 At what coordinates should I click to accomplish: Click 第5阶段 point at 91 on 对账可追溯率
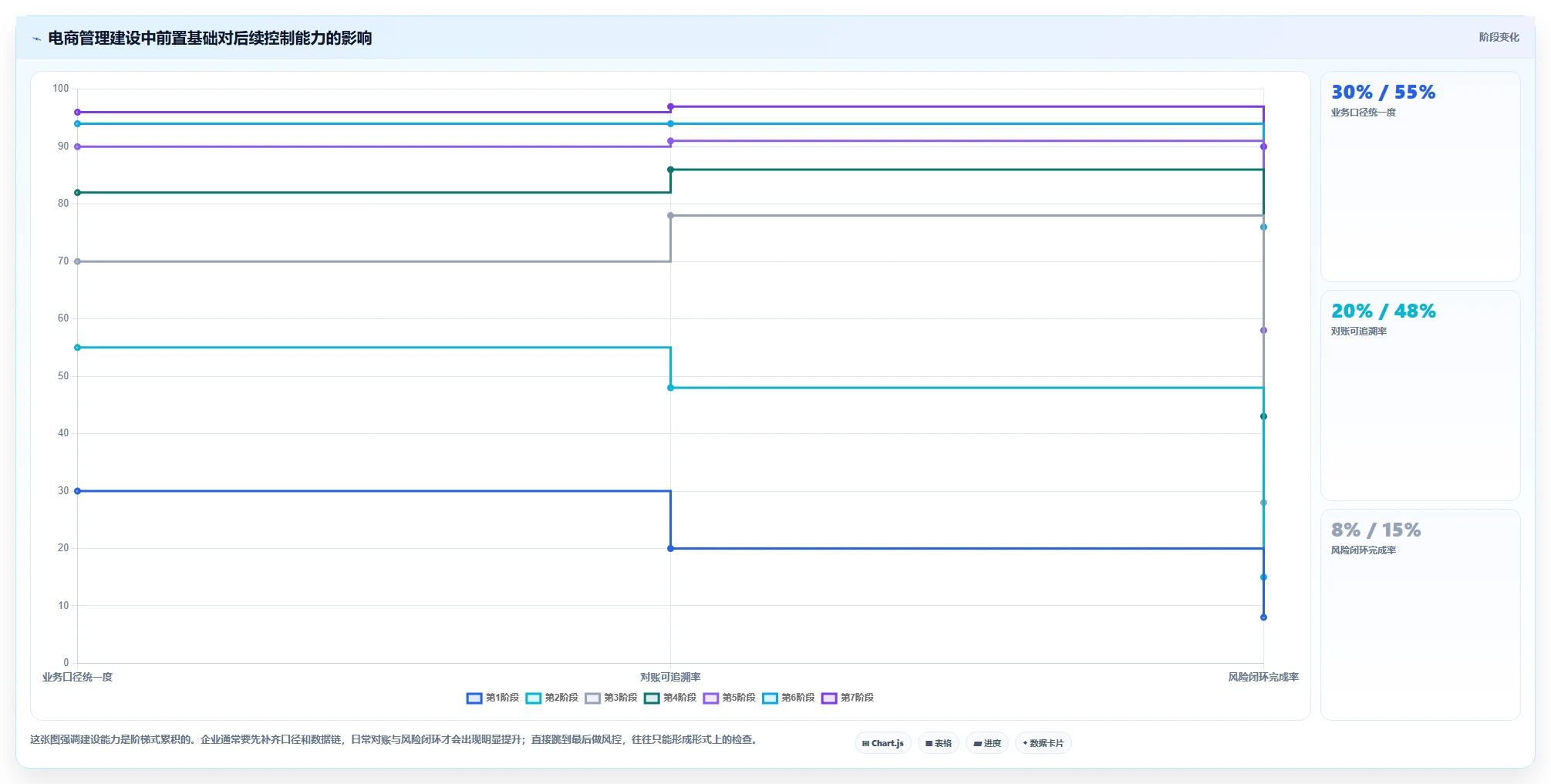(x=670, y=141)
